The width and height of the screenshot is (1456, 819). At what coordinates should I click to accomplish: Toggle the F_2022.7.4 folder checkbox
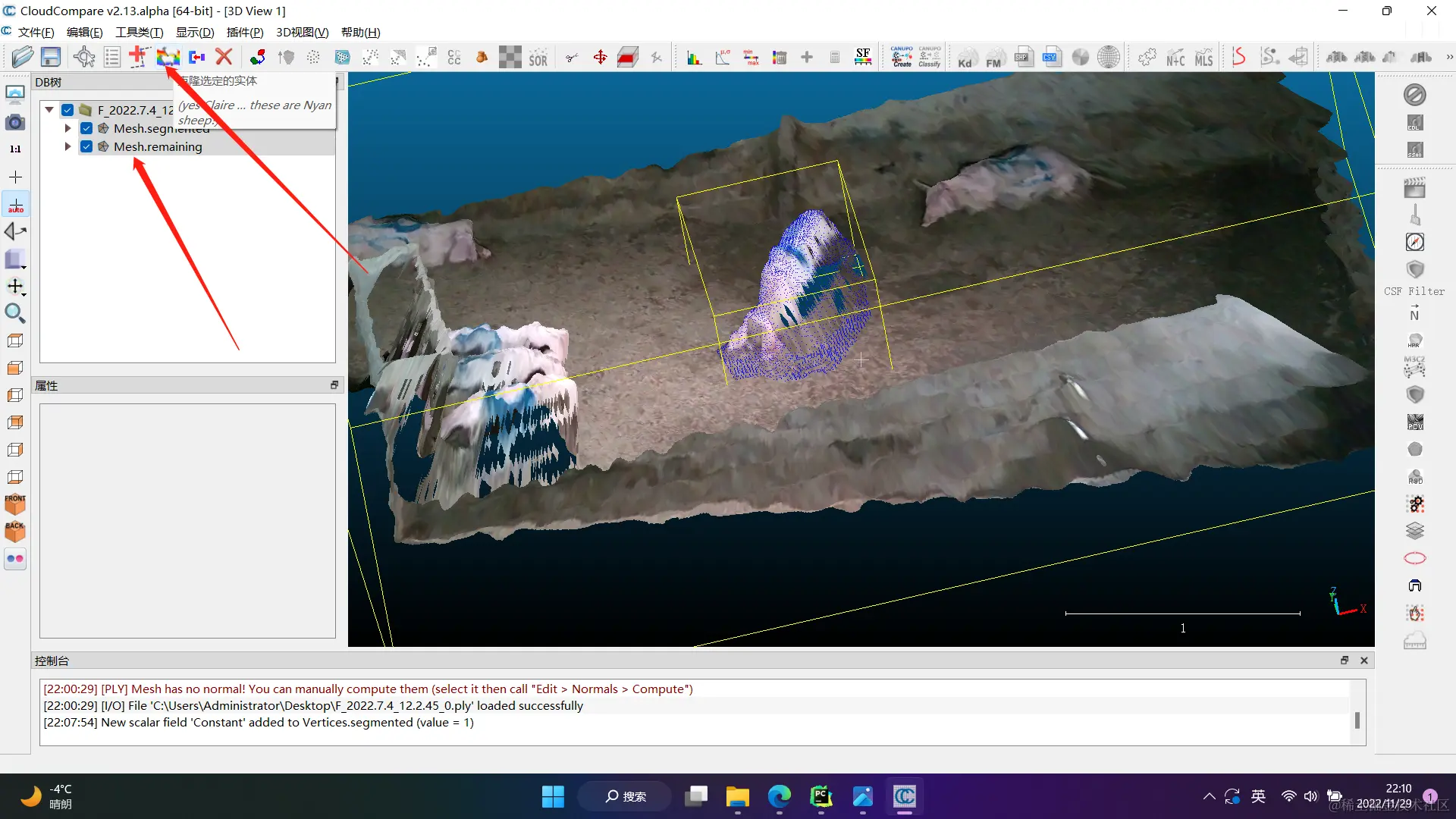(x=67, y=110)
